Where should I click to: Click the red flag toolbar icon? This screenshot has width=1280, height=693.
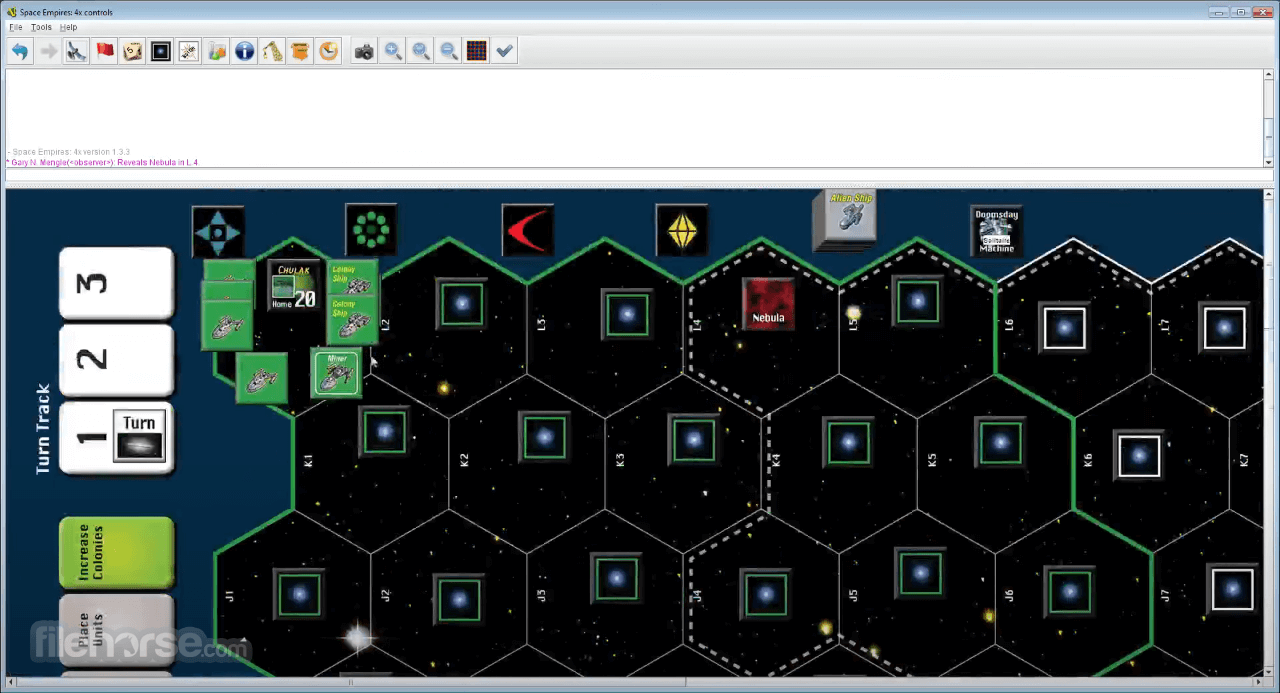coord(104,51)
